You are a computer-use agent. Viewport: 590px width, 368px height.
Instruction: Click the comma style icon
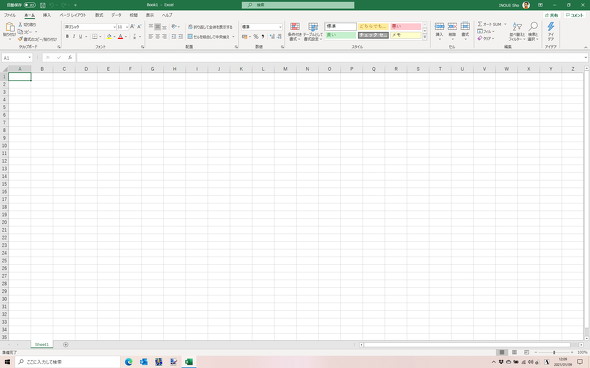click(x=263, y=36)
